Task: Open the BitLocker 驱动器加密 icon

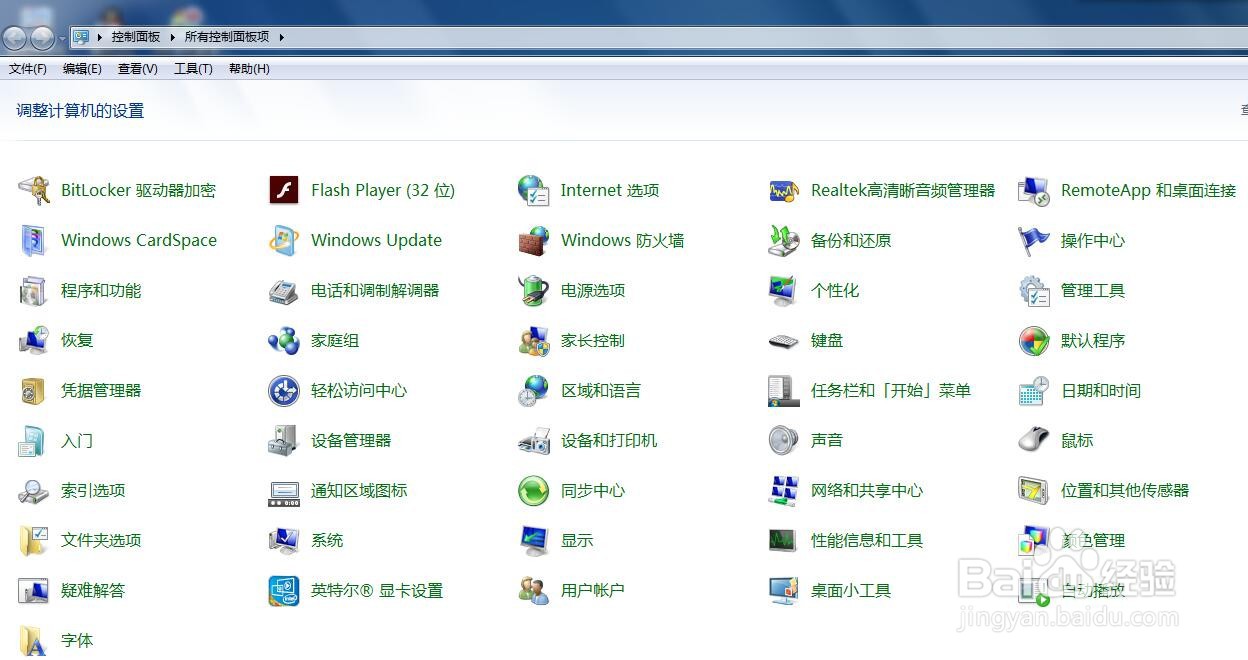Action: pyautogui.click(x=34, y=190)
